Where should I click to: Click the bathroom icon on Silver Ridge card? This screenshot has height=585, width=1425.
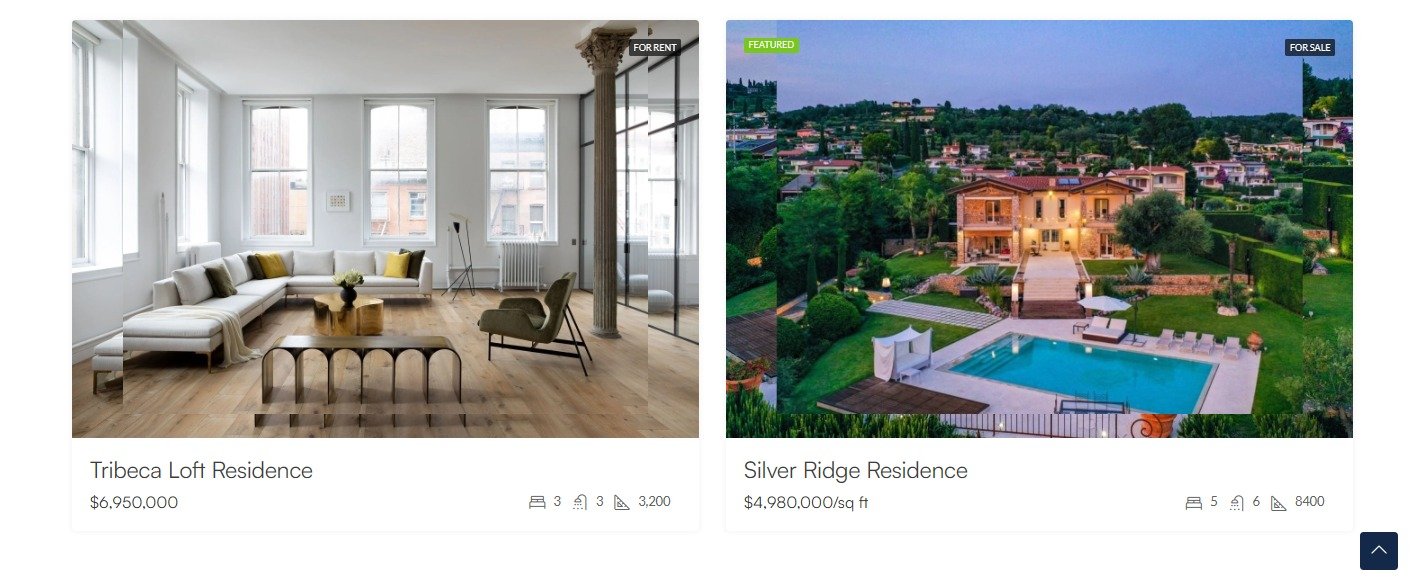tap(1237, 502)
